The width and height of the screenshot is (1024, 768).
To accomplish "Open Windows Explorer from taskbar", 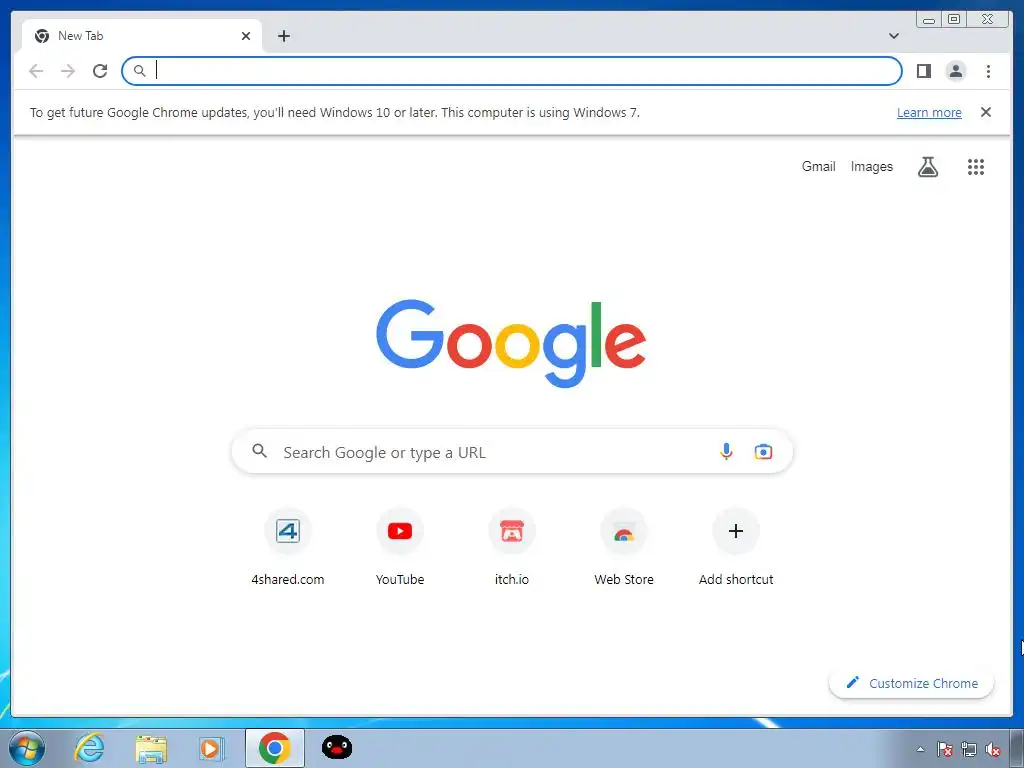I will (151, 748).
